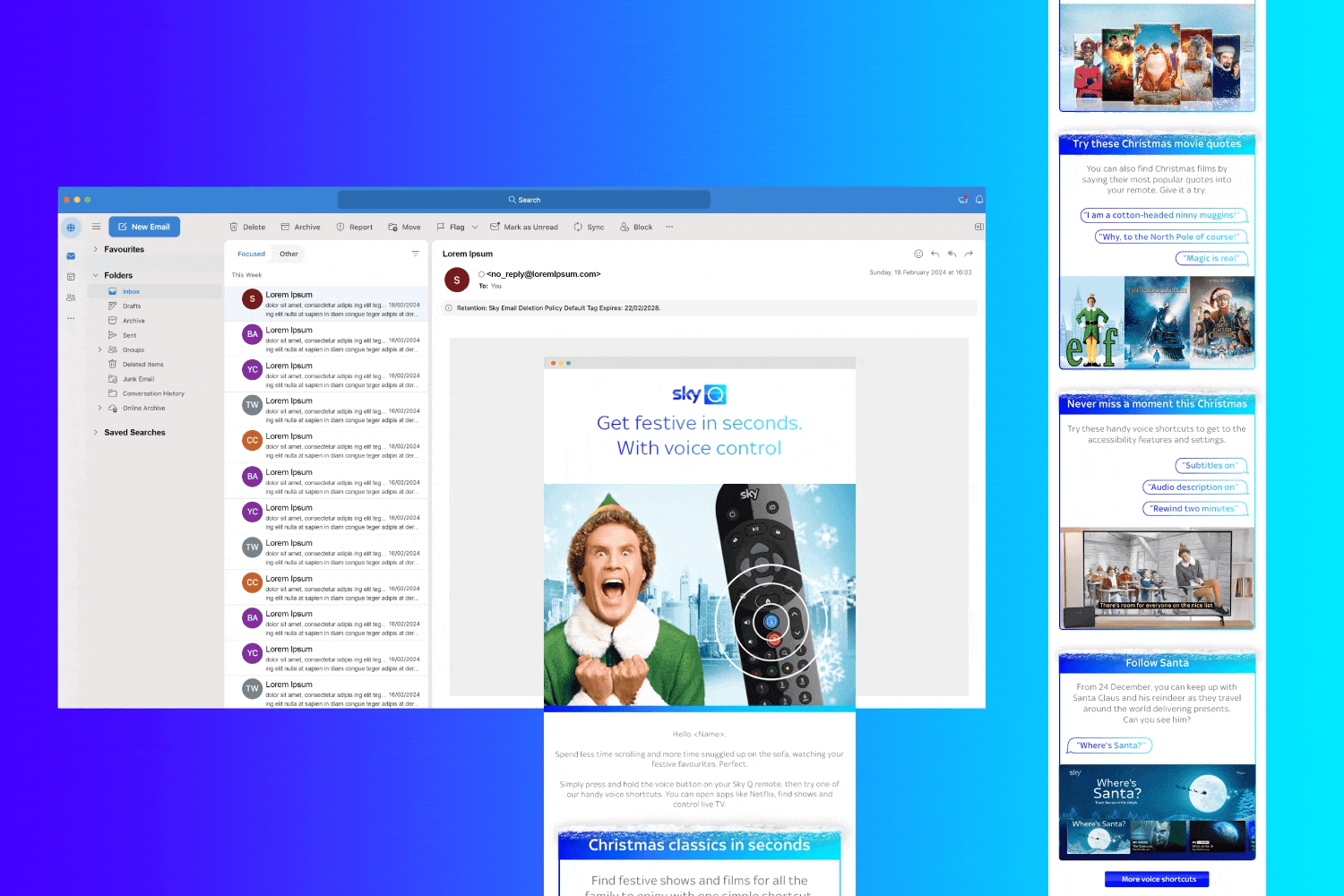Click the More voice shortcuts button
The height and width of the screenshot is (896, 1344).
pos(1157,879)
